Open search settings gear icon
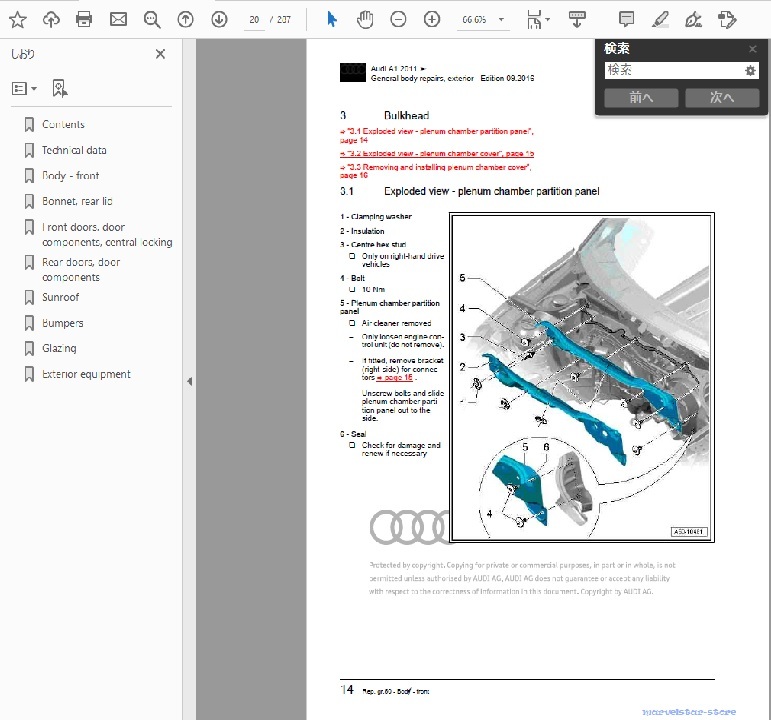 (750, 70)
